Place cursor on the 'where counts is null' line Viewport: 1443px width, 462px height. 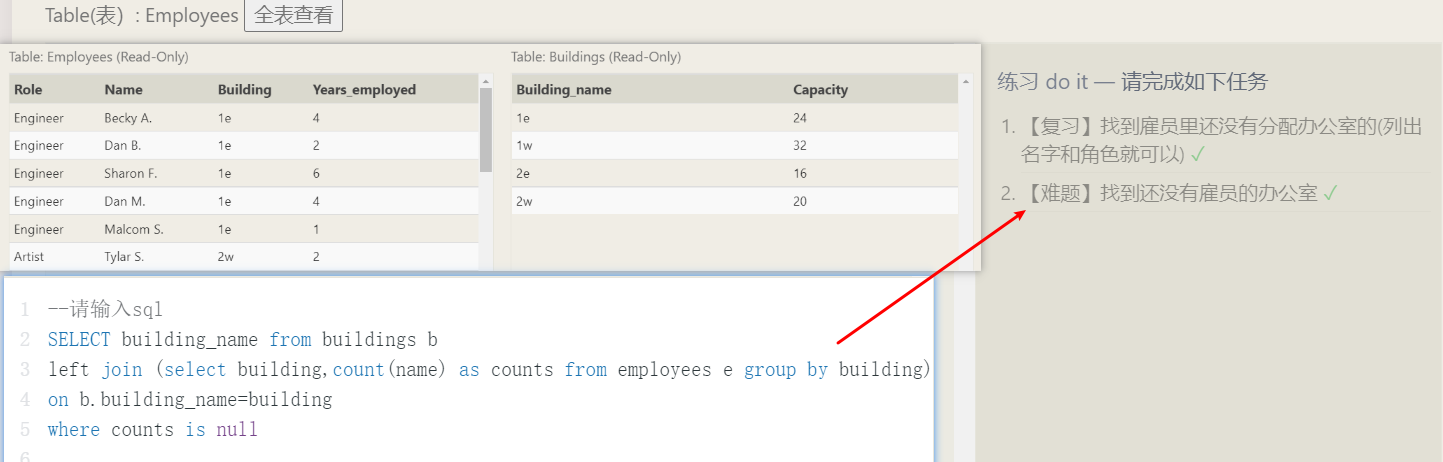coord(152,430)
